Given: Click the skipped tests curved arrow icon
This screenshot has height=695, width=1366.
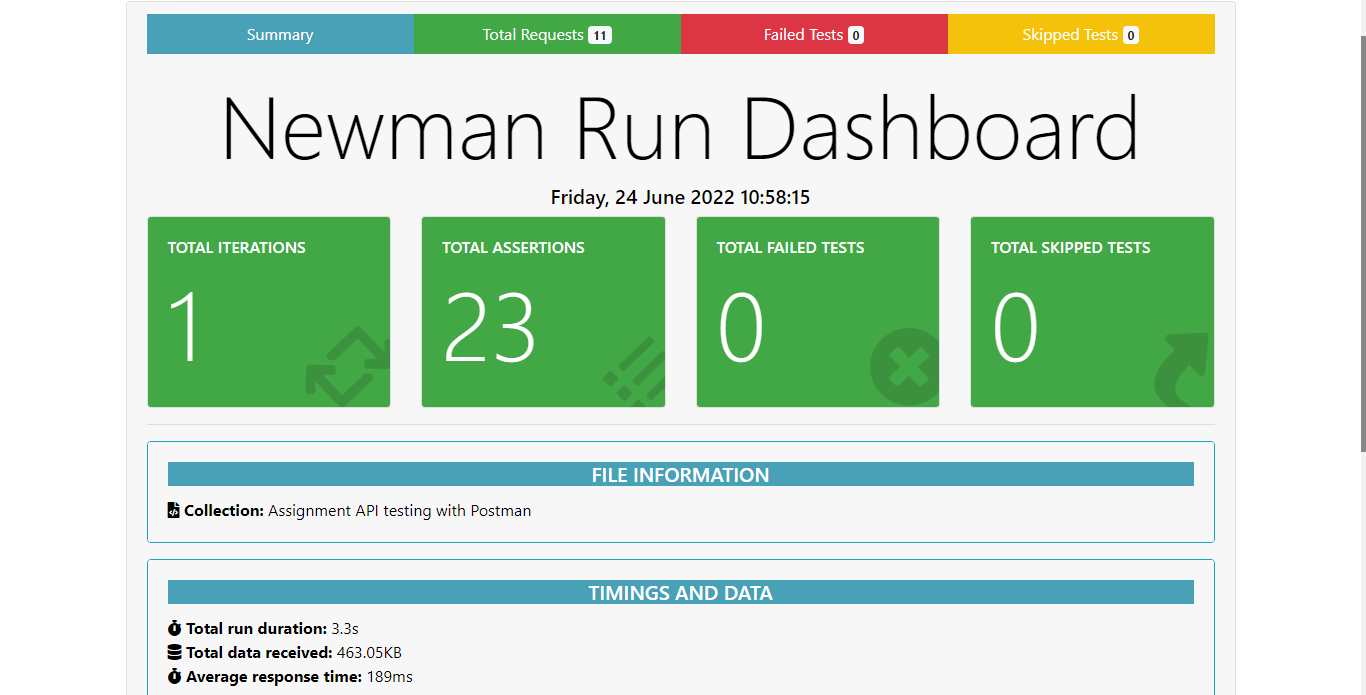Looking at the screenshot, I should pyautogui.click(x=1183, y=369).
